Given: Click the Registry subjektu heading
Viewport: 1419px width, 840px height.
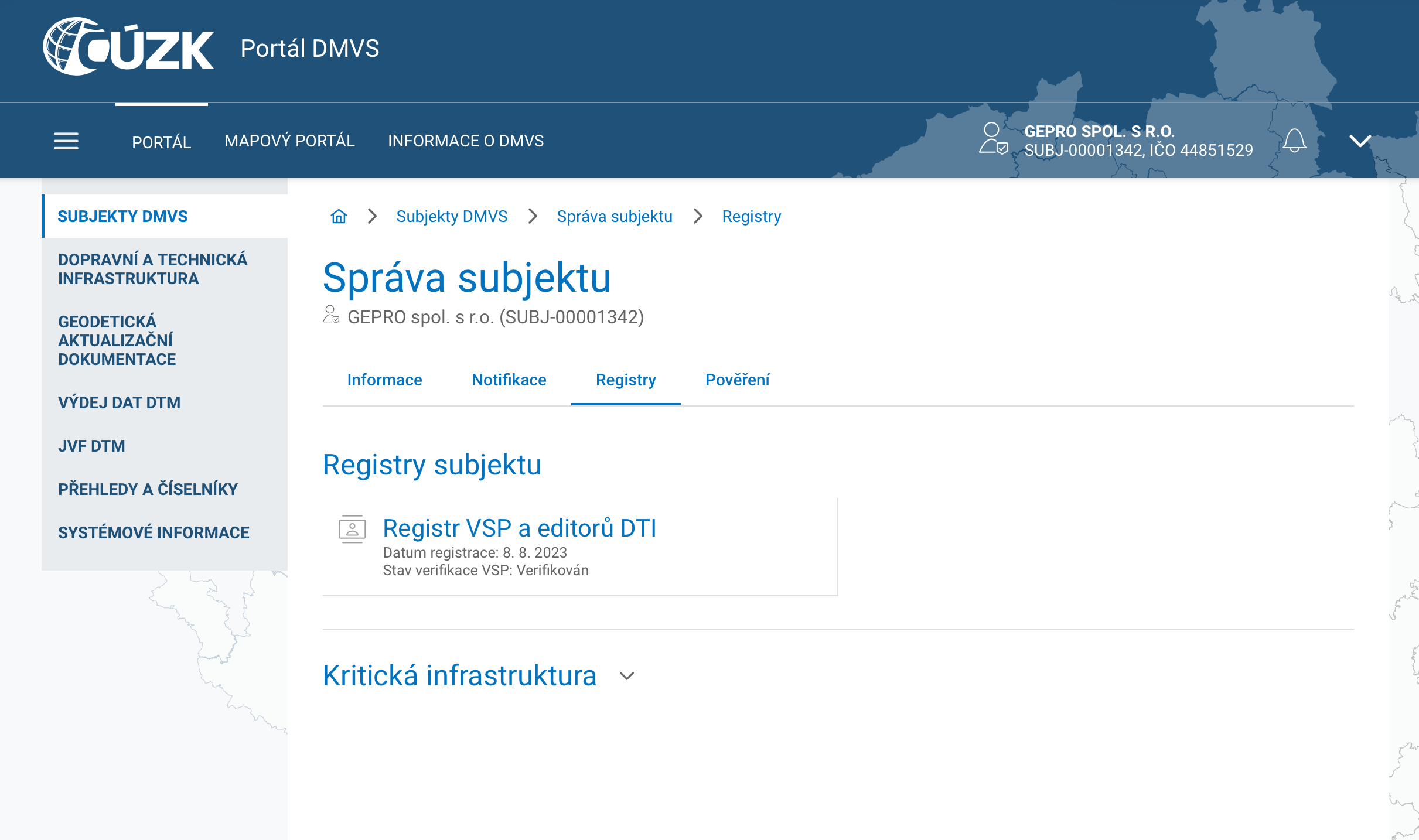Looking at the screenshot, I should click(432, 465).
